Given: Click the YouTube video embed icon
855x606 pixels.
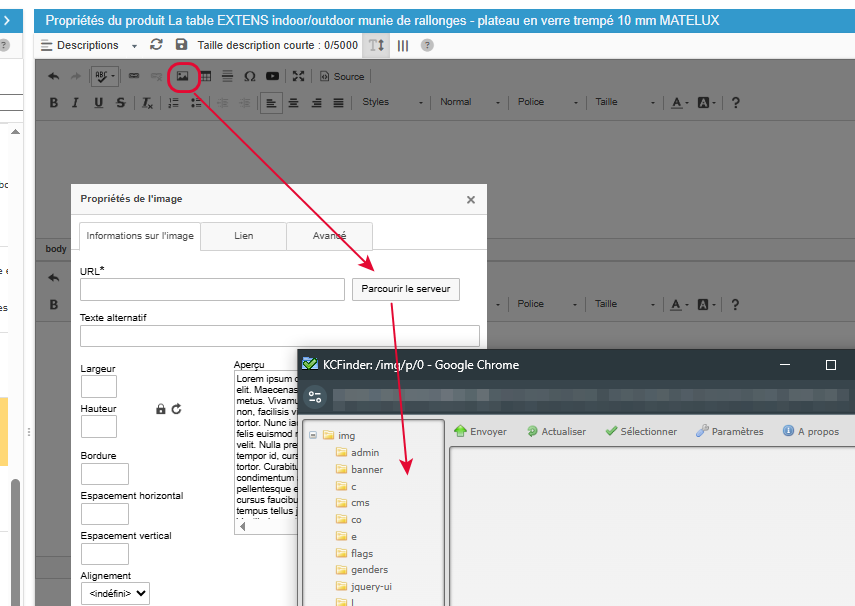Looking at the screenshot, I should point(272,76).
